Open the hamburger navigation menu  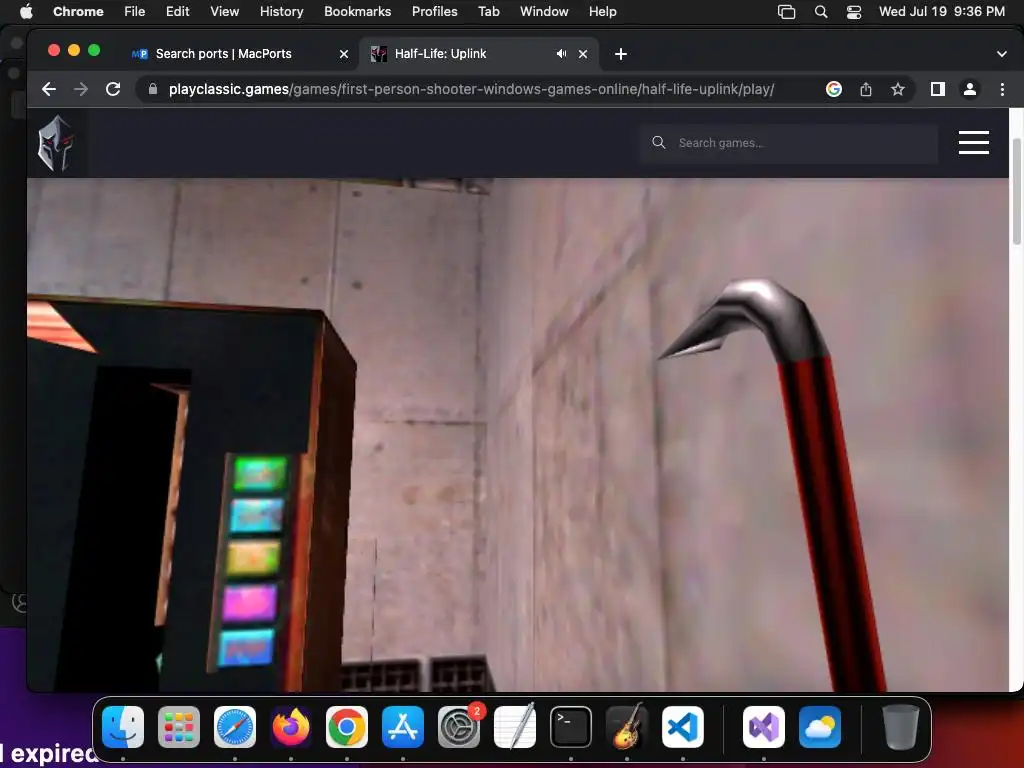(x=974, y=142)
